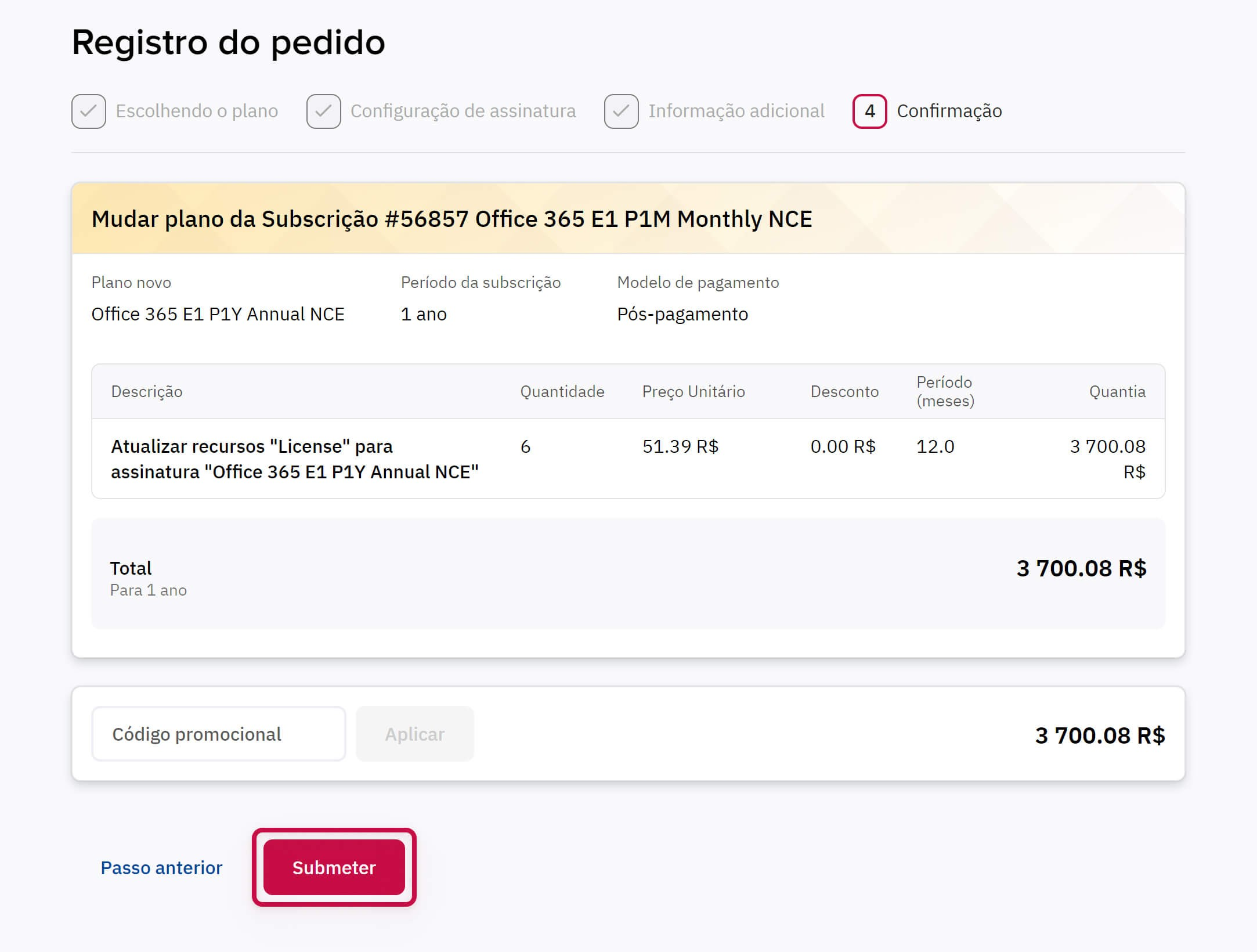Image resolution: width=1257 pixels, height=952 pixels.
Task: Open the Informação adicional step label
Action: [x=736, y=111]
